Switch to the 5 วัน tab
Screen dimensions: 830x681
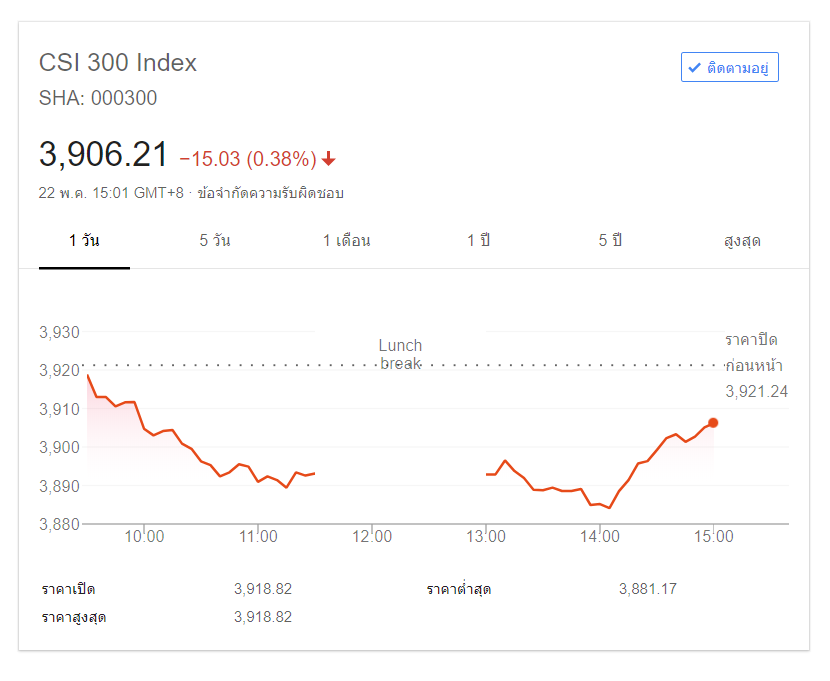[215, 241]
